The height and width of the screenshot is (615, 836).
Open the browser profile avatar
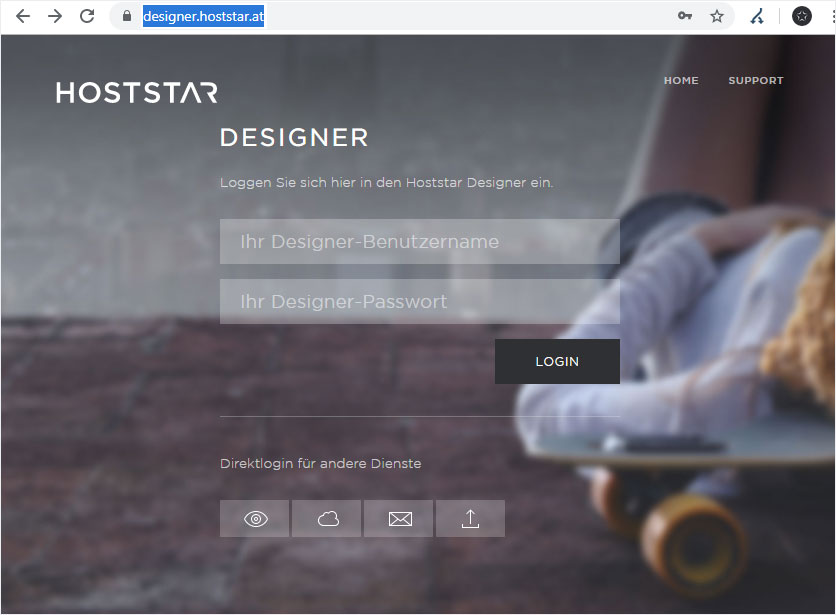coord(802,16)
